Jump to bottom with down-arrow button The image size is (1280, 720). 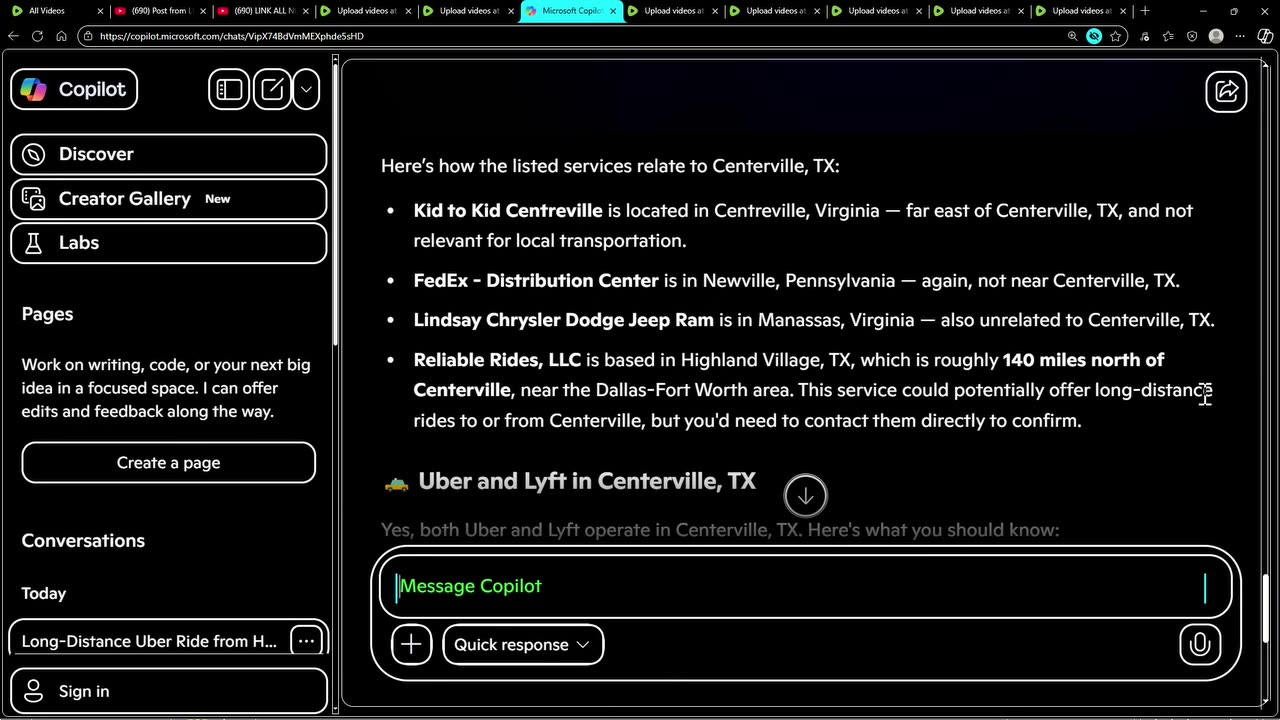[x=806, y=495]
